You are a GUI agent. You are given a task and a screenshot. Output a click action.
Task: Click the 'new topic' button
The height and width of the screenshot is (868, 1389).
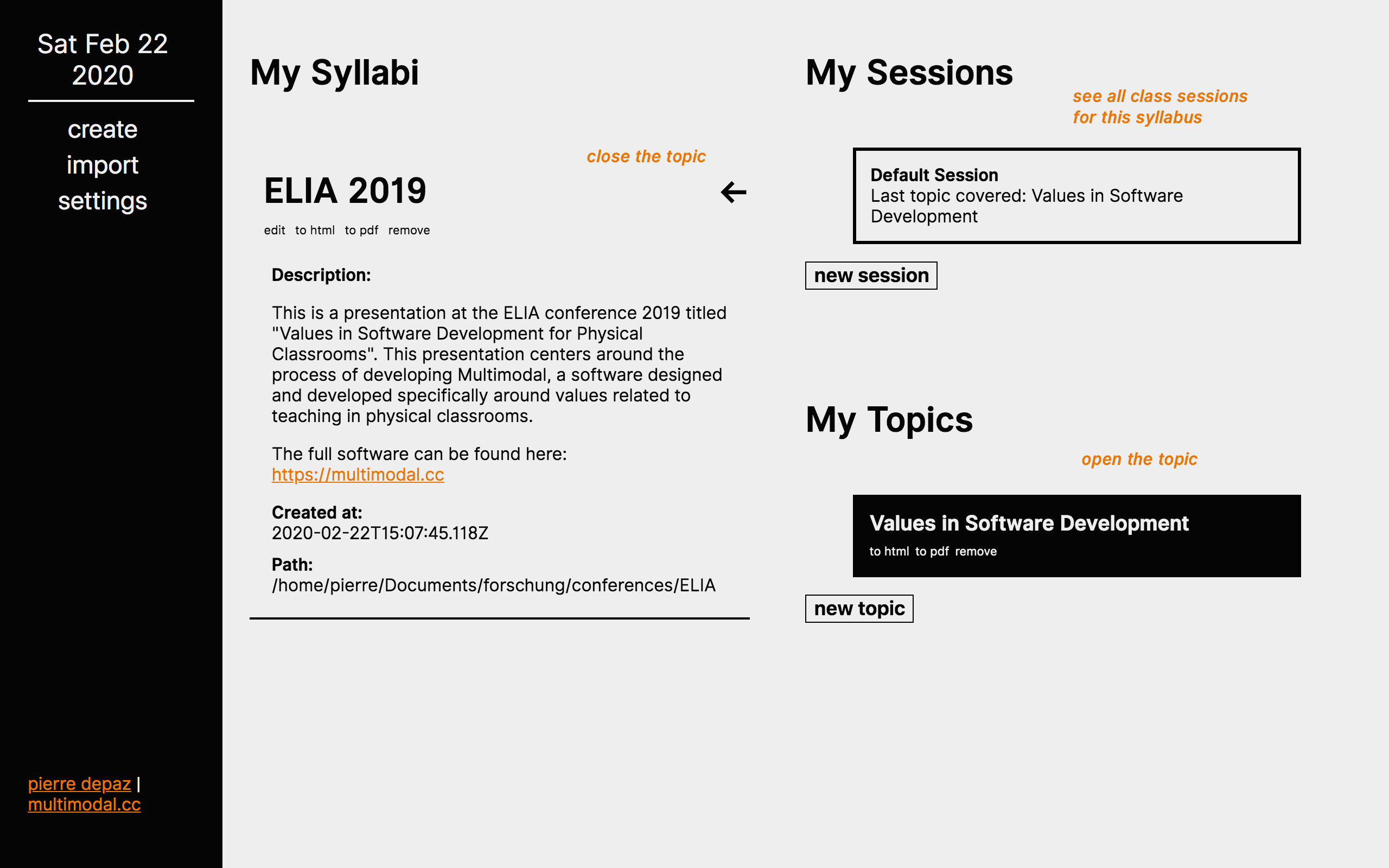click(859, 608)
